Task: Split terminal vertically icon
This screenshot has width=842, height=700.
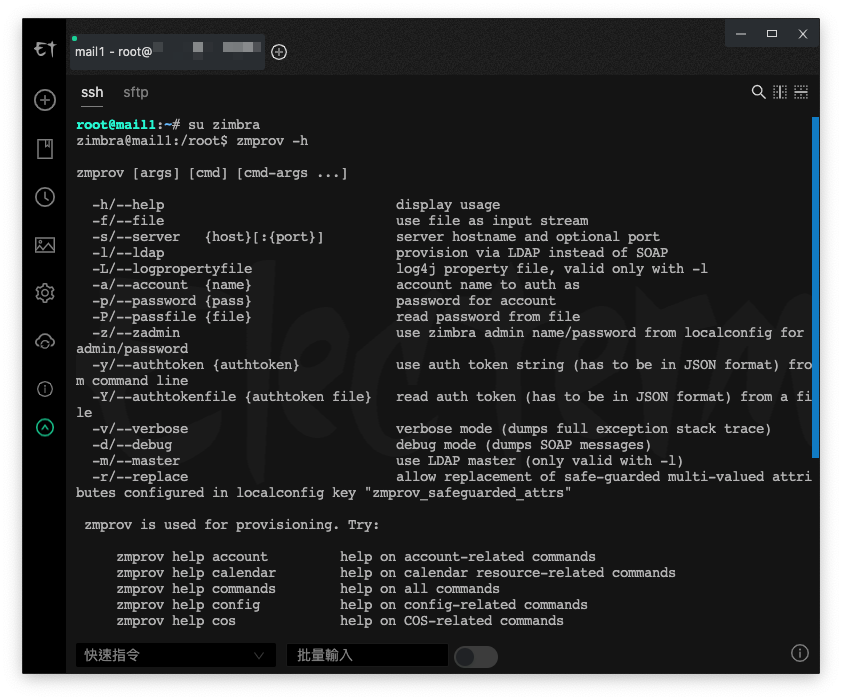Action: point(780,92)
